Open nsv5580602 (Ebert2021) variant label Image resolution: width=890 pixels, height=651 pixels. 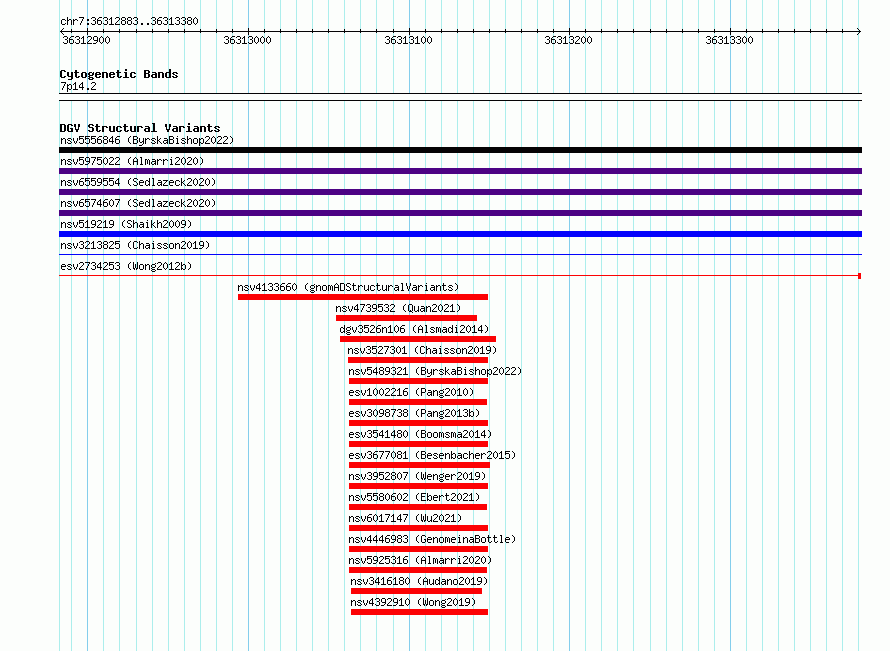(x=414, y=497)
